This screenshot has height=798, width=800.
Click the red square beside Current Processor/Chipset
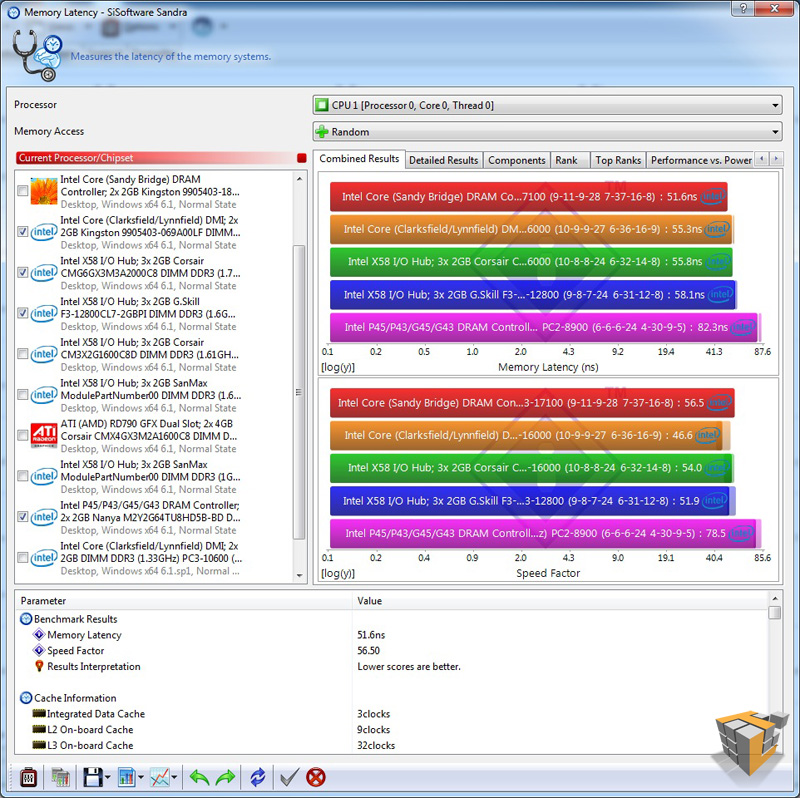(x=302, y=158)
